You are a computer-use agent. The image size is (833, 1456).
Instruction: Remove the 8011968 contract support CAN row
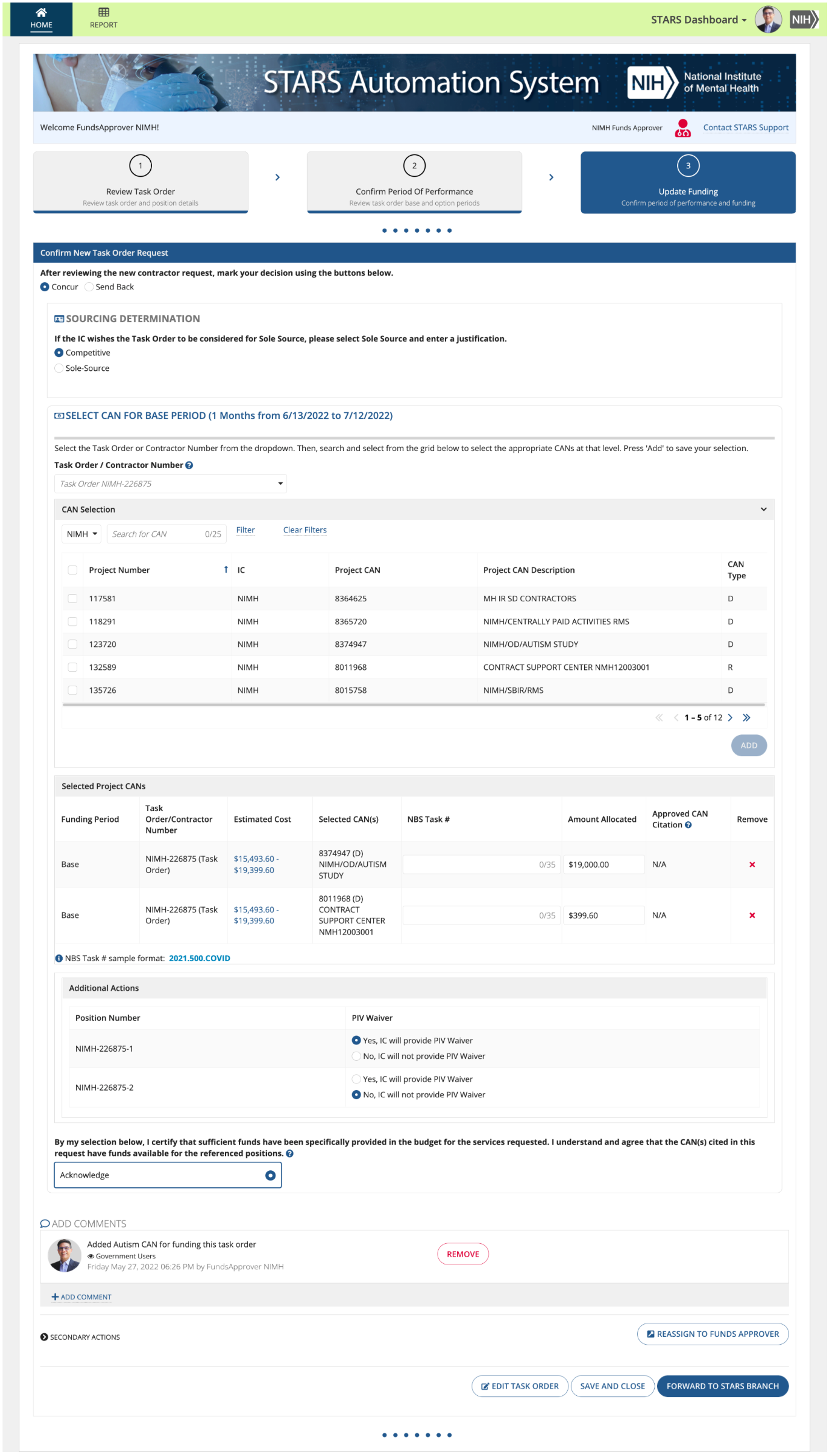pyautogui.click(x=752, y=915)
